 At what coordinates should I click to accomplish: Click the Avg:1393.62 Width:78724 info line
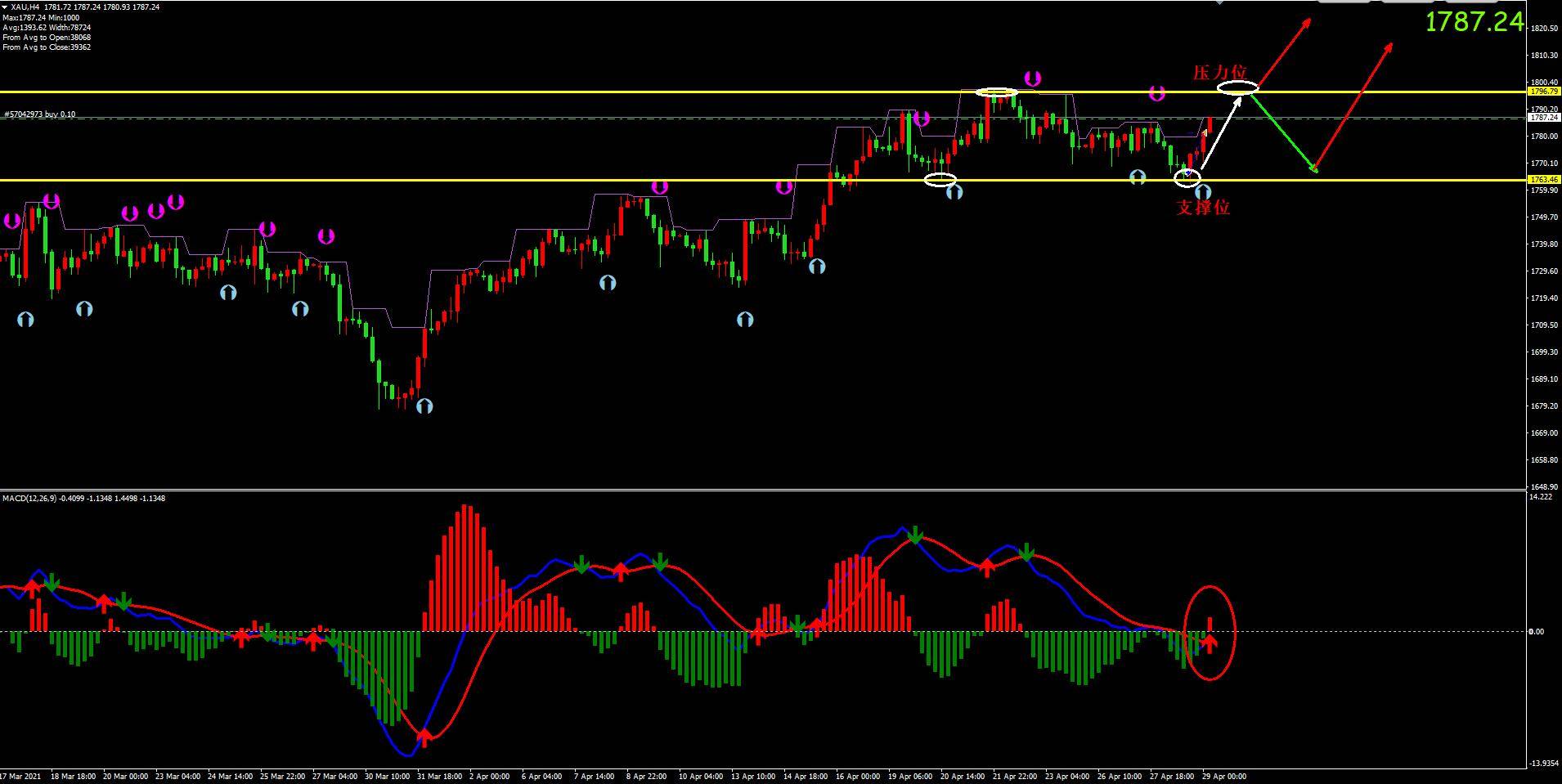(47, 27)
